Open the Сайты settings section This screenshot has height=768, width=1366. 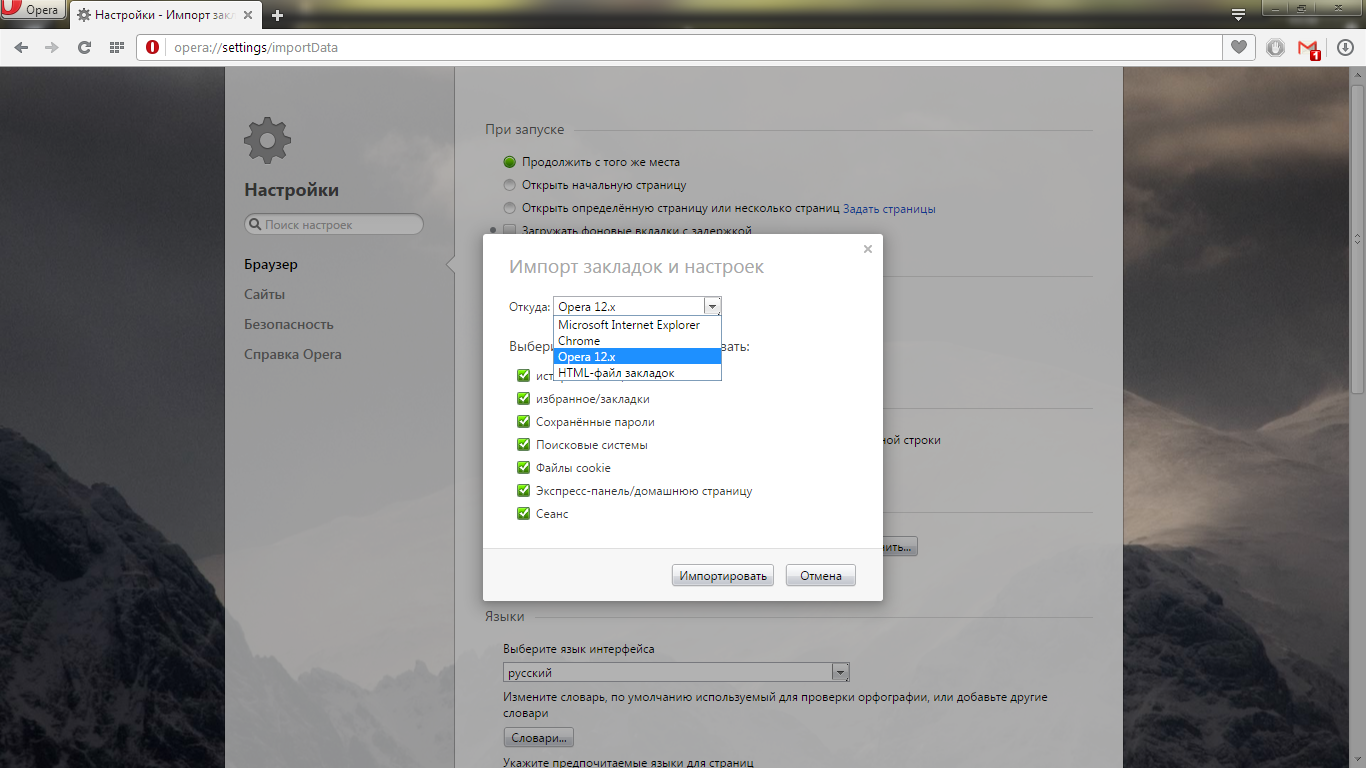coord(264,295)
